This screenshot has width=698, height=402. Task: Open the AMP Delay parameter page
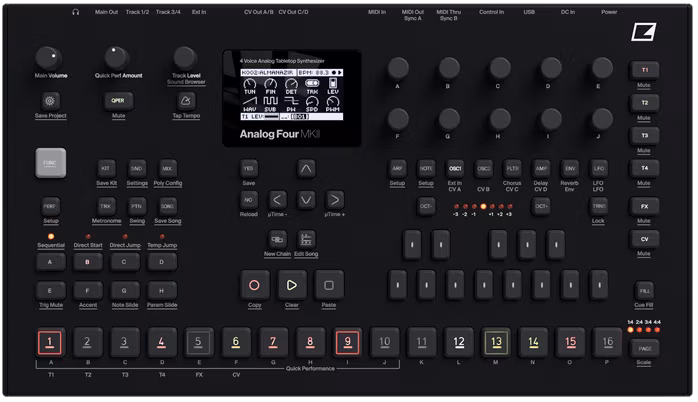tap(541, 169)
